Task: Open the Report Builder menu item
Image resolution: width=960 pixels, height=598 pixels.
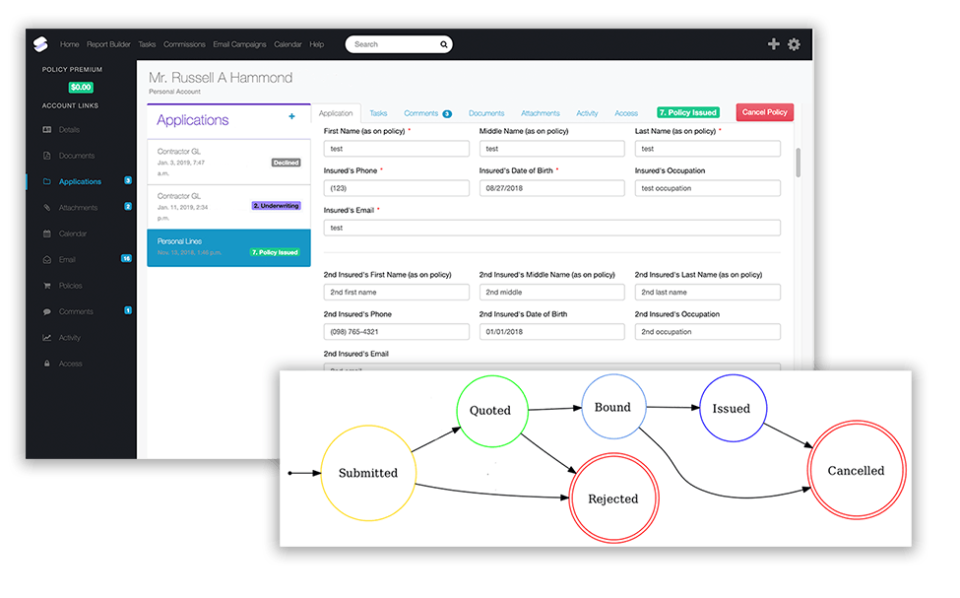Action: point(108,44)
